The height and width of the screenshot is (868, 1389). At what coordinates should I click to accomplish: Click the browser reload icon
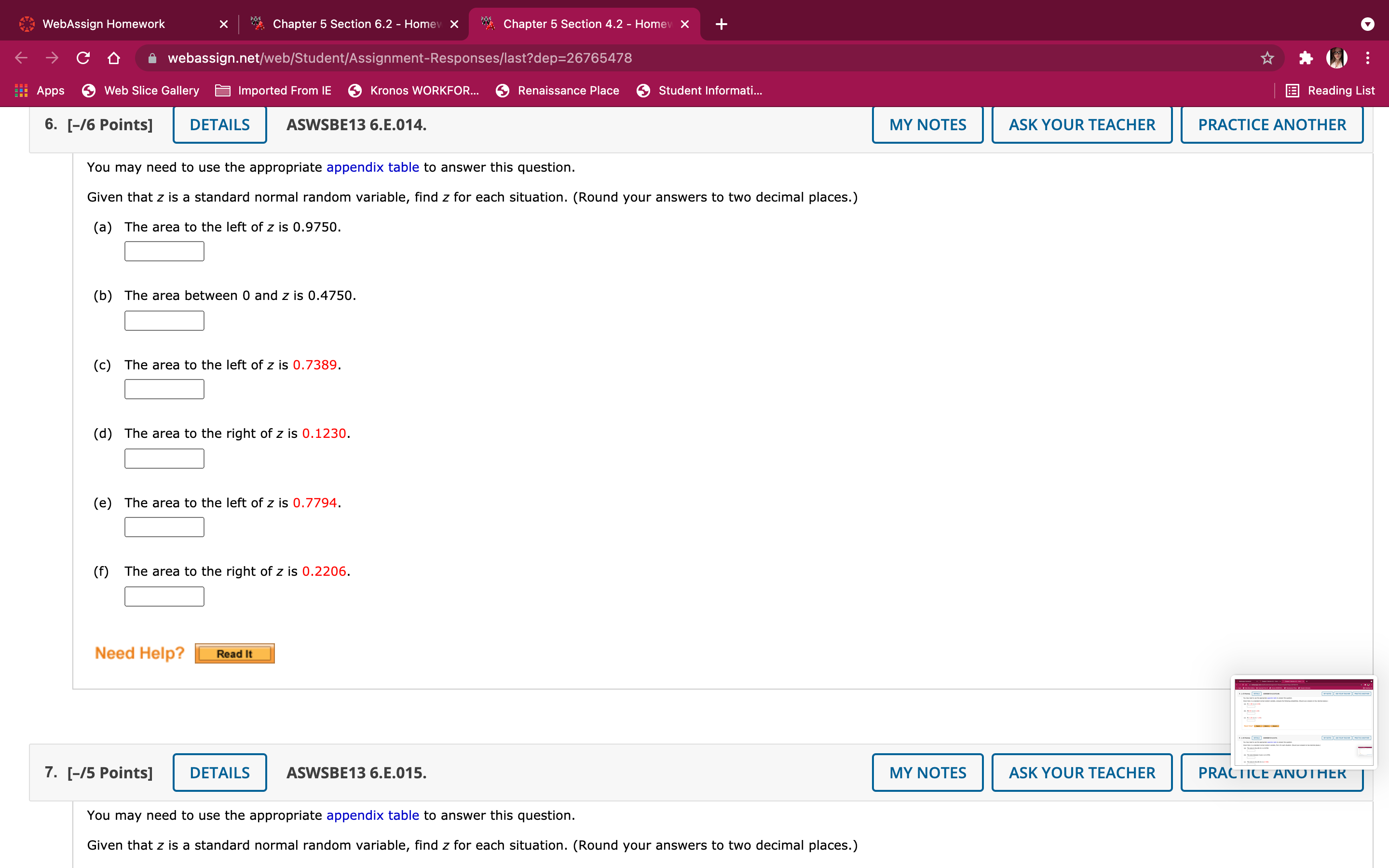(x=83, y=58)
